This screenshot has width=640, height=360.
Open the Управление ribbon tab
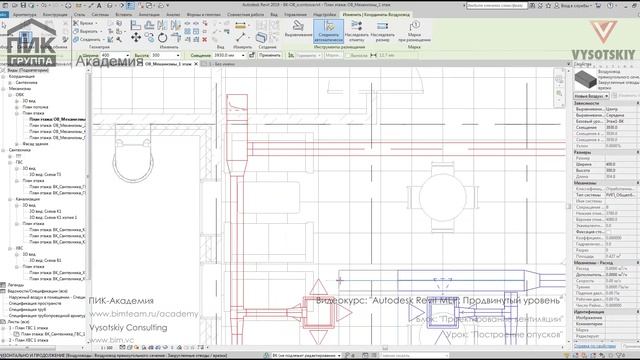click(295, 14)
